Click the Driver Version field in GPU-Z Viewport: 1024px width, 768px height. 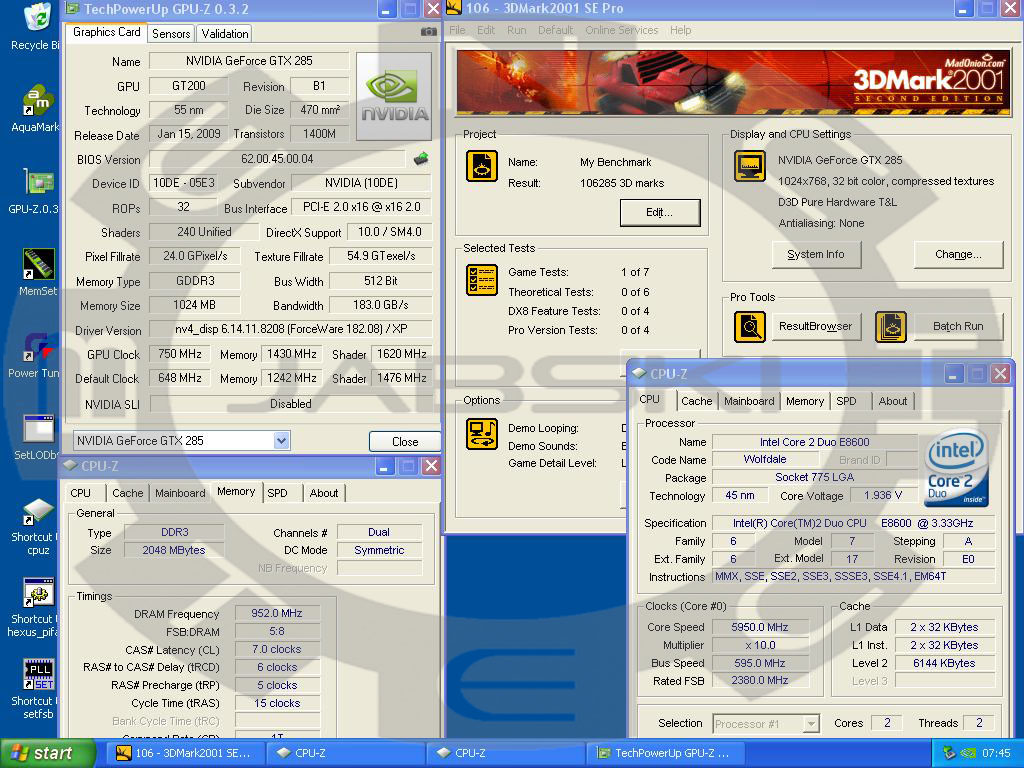click(x=291, y=329)
